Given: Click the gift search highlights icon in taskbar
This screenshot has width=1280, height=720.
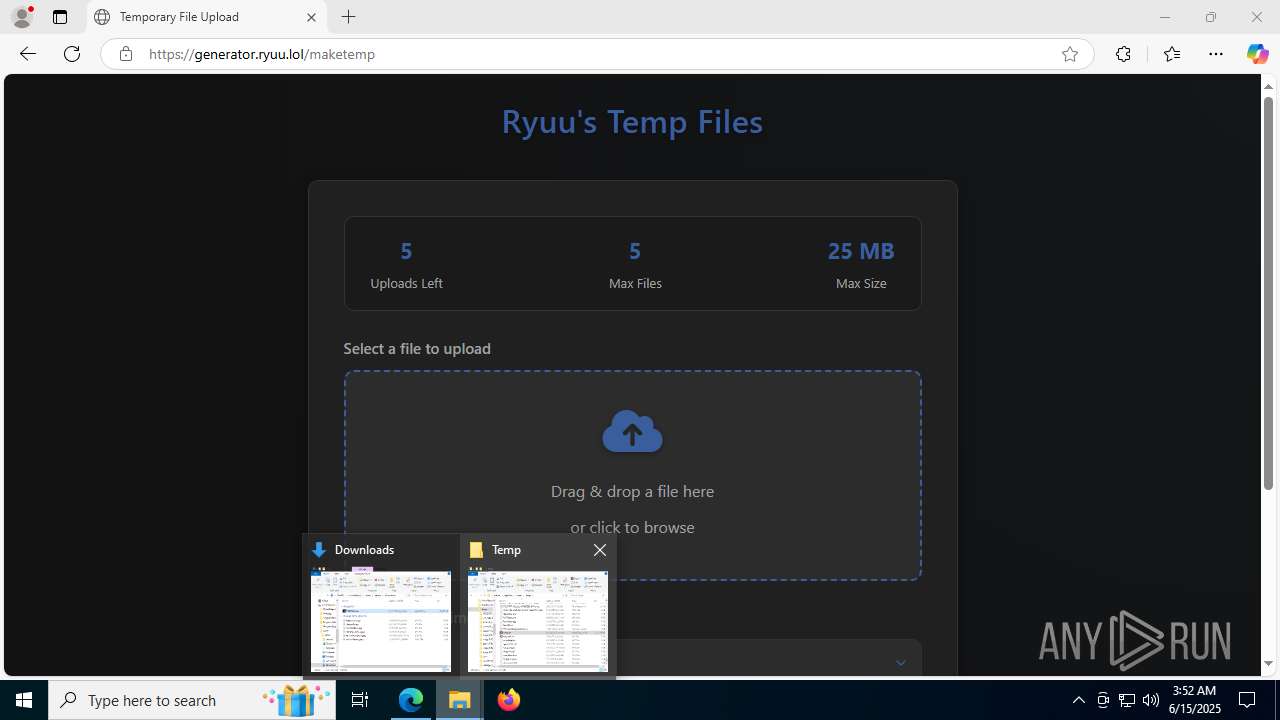Looking at the screenshot, I should click(x=297, y=700).
